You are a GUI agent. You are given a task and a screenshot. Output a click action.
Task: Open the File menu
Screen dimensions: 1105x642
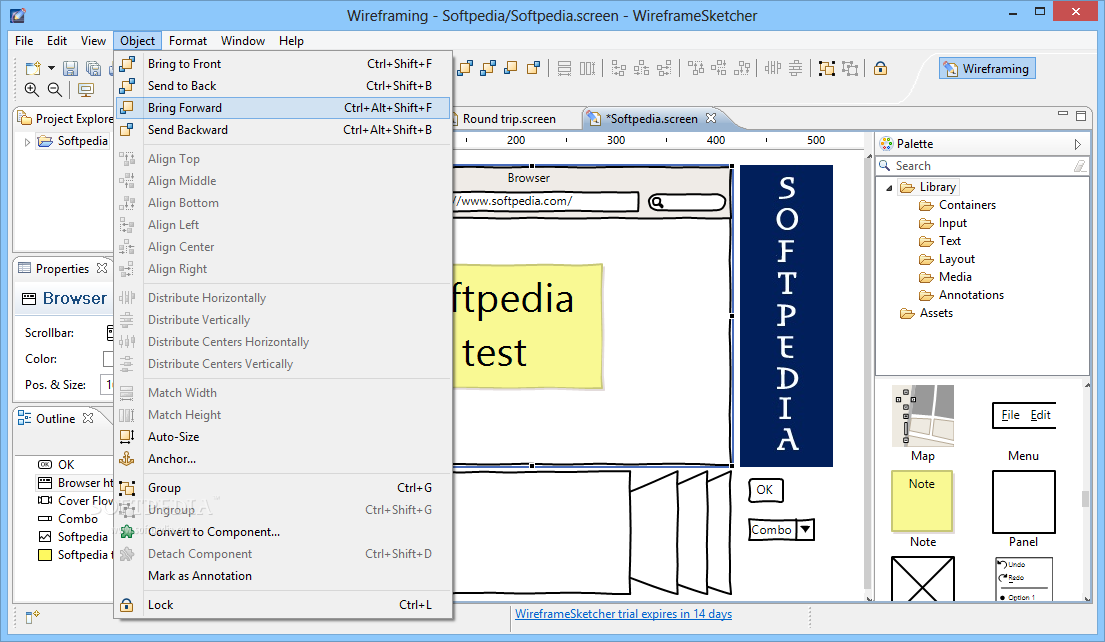(x=24, y=41)
